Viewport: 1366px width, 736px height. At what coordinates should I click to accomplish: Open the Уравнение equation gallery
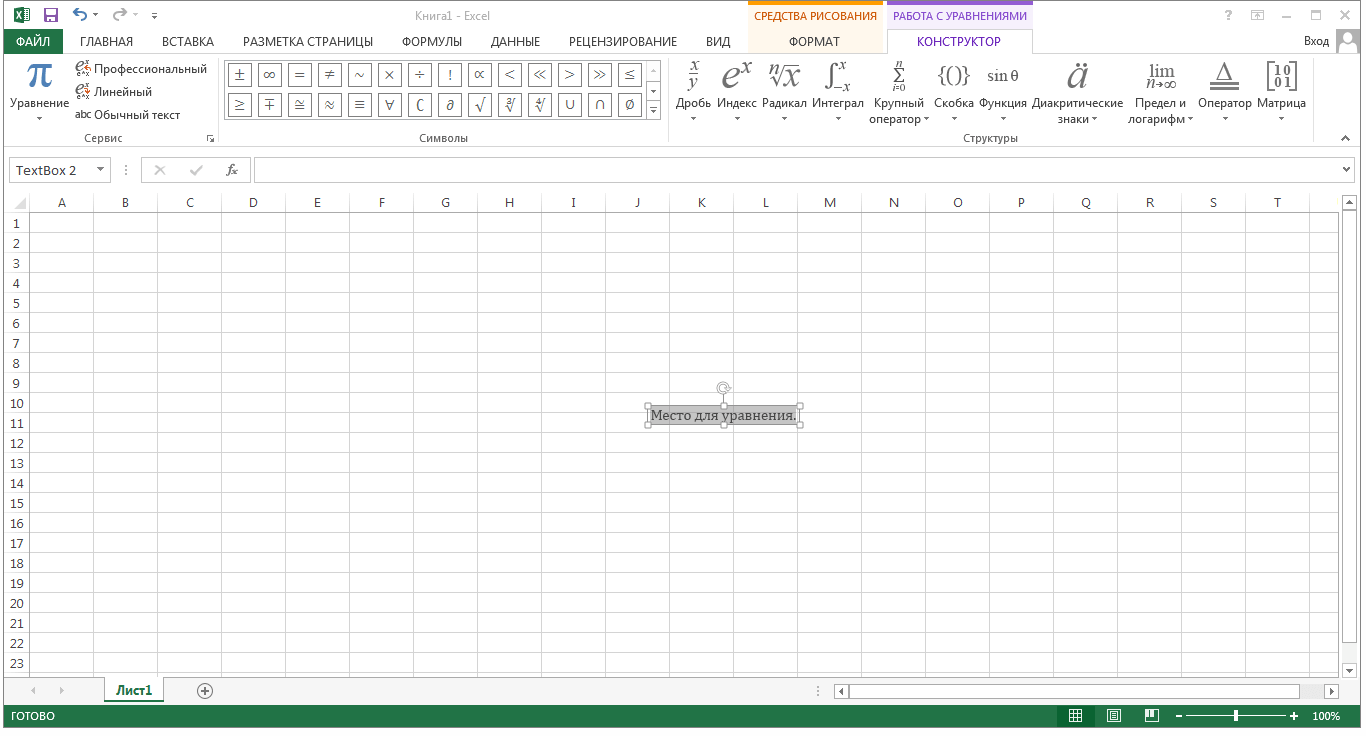coord(39,91)
